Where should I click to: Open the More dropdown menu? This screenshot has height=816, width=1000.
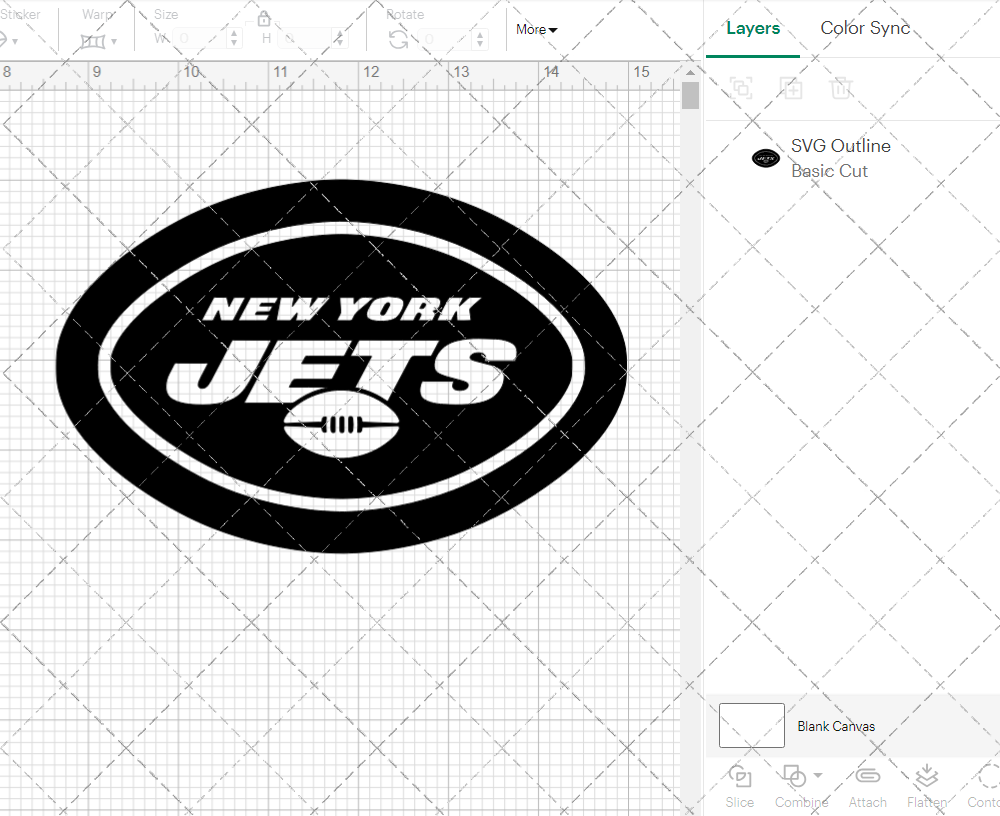coord(537,29)
